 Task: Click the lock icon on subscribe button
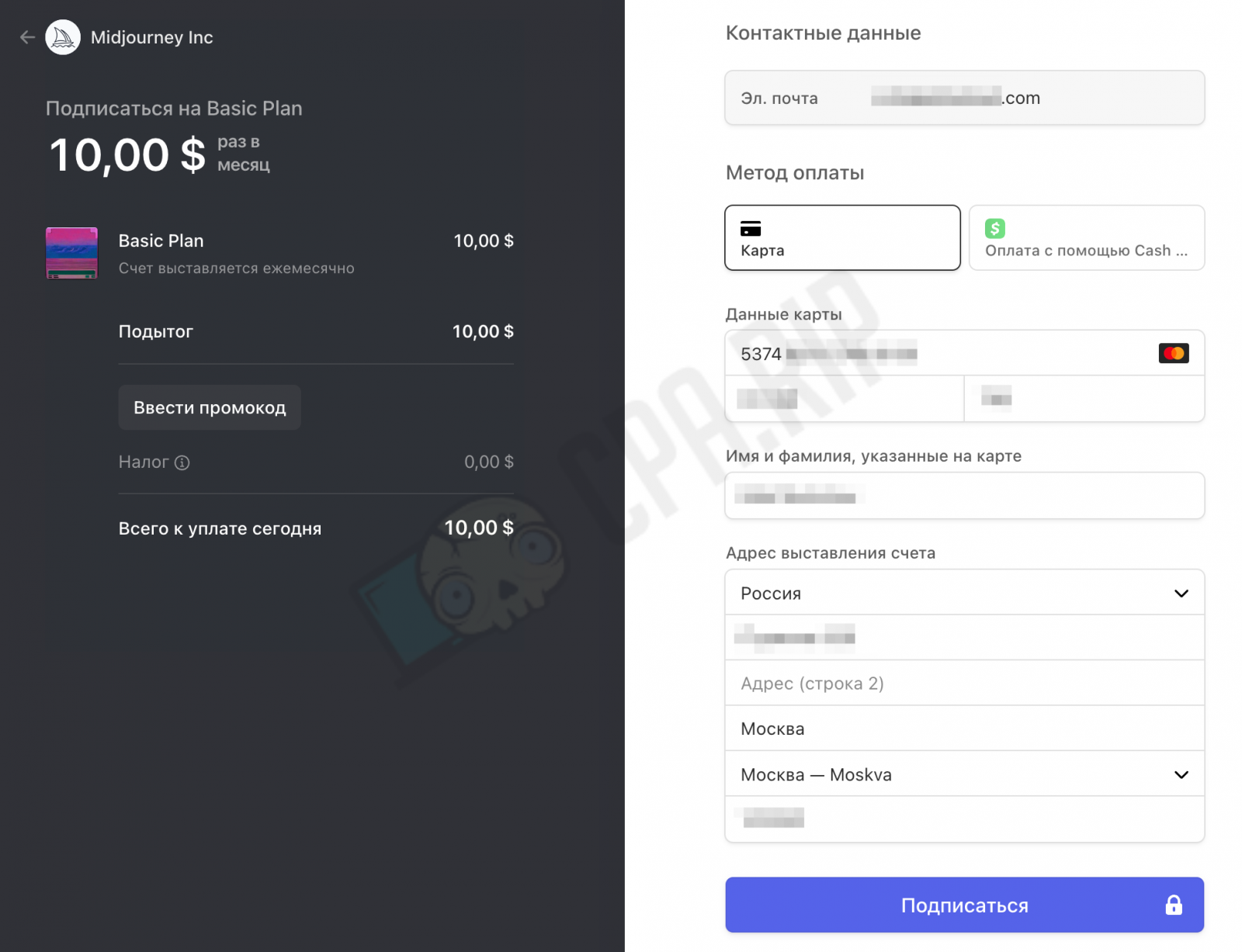pos(1173,905)
